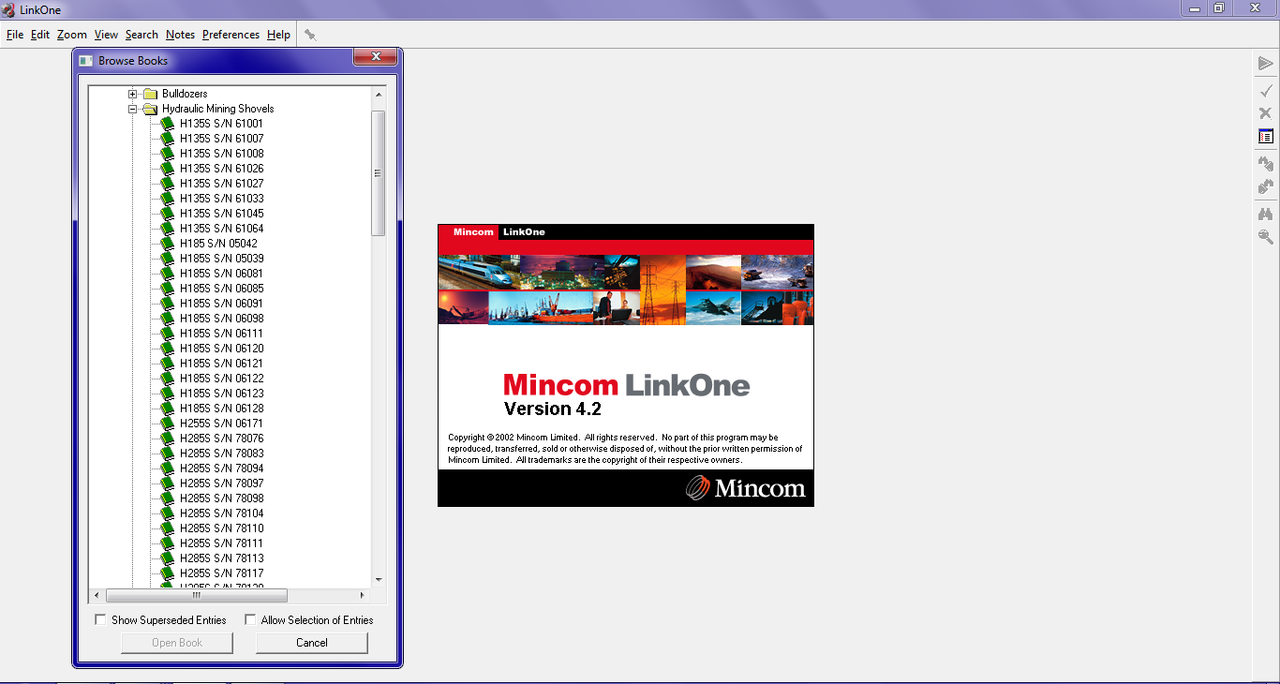The height and width of the screenshot is (684, 1280).
Task: Select book H185S S/N 06128
Action: 221,409
